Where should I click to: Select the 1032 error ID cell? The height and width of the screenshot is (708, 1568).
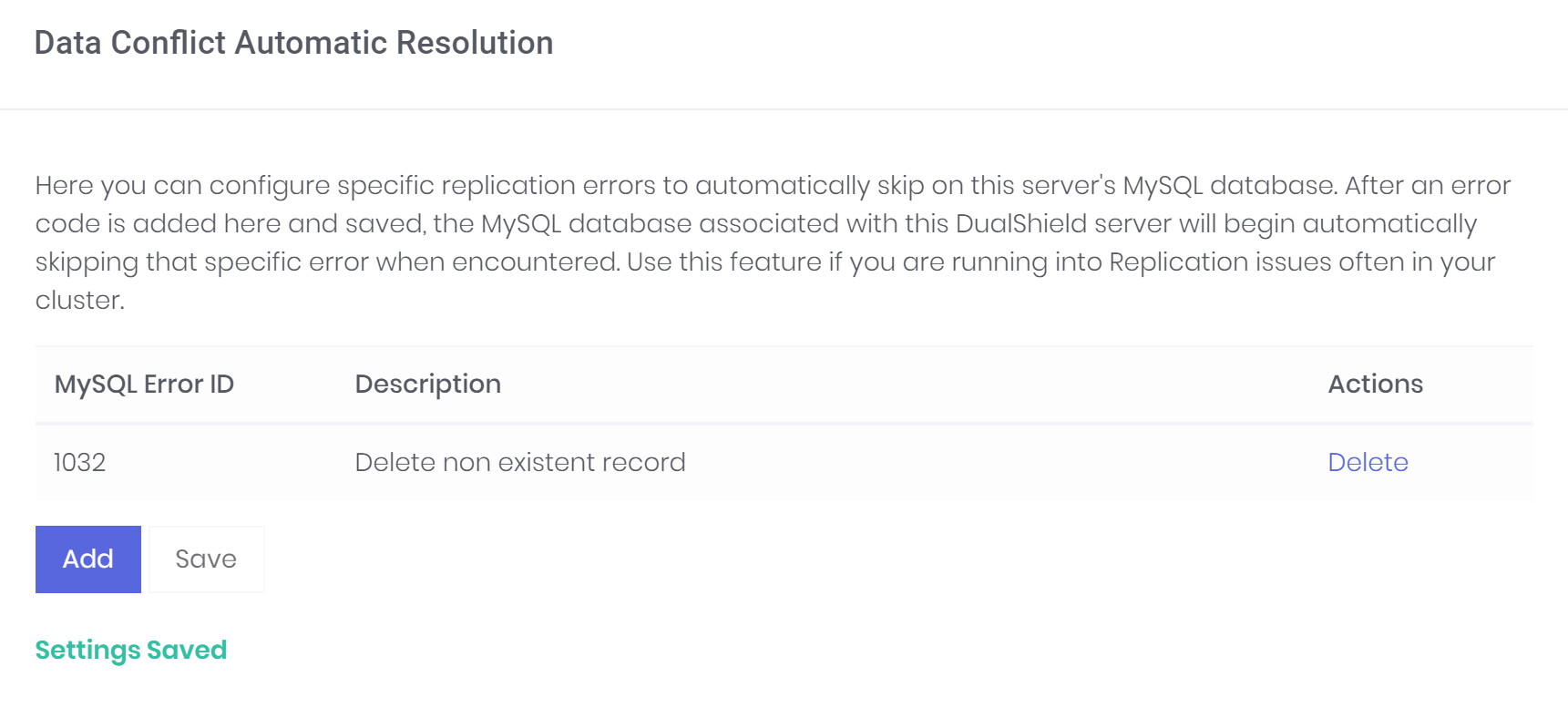click(x=80, y=462)
